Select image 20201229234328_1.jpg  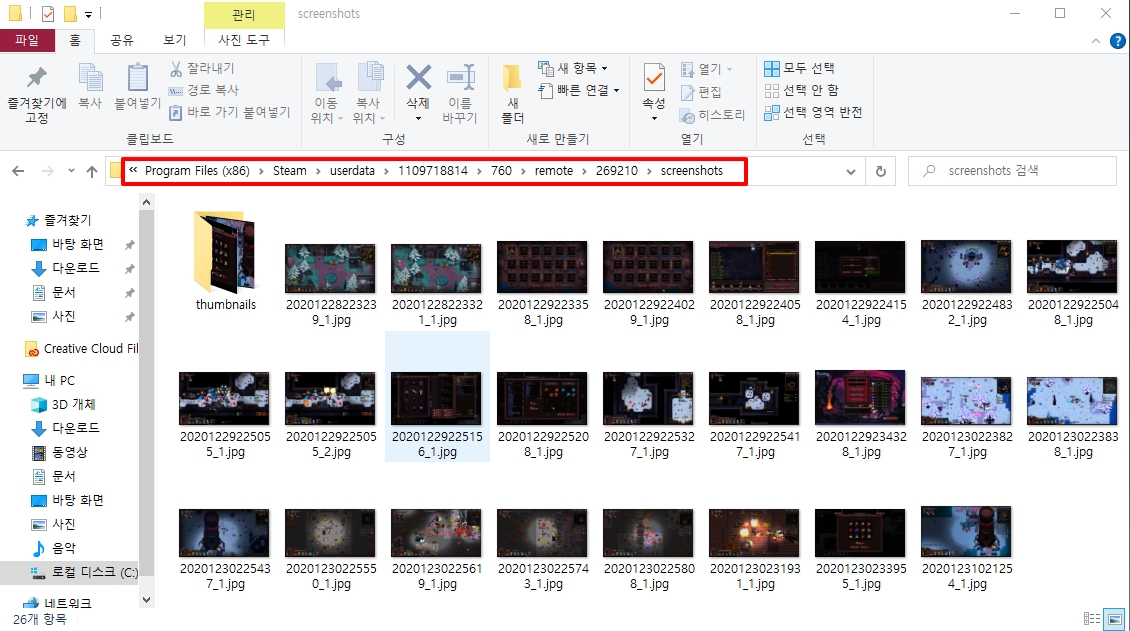(860, 416)
